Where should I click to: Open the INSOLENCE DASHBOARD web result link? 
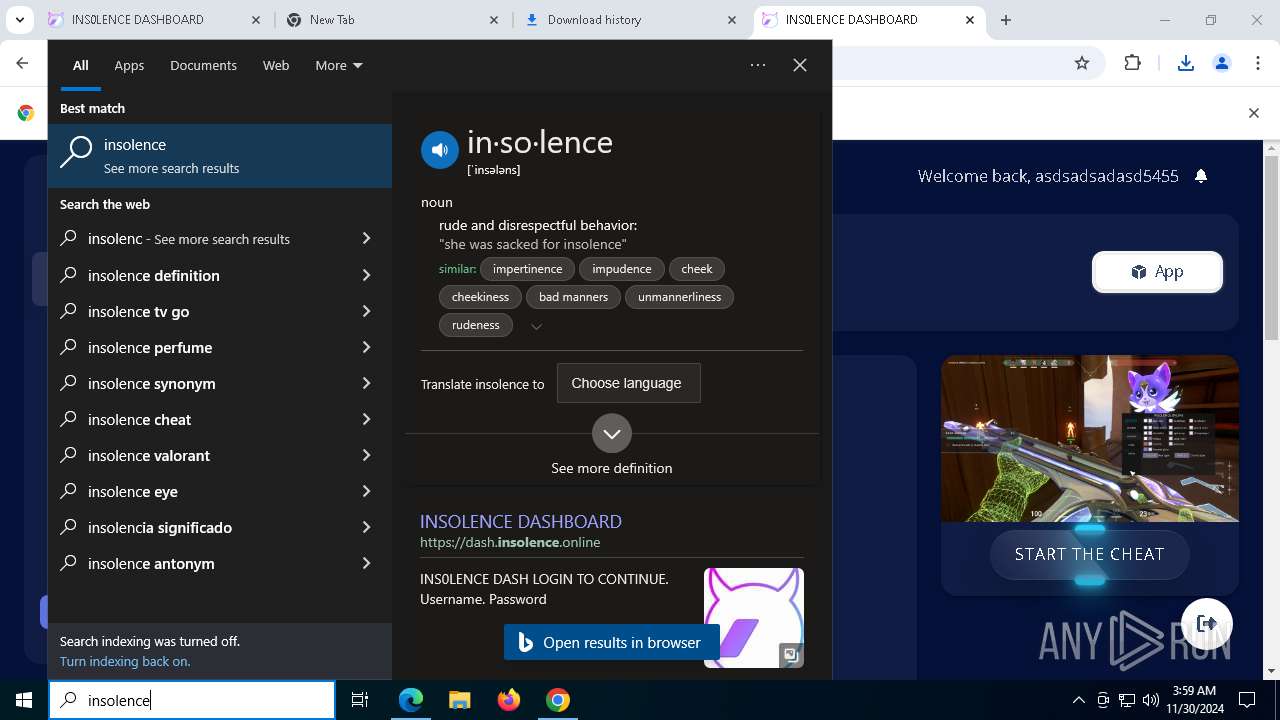click(521, 521)
